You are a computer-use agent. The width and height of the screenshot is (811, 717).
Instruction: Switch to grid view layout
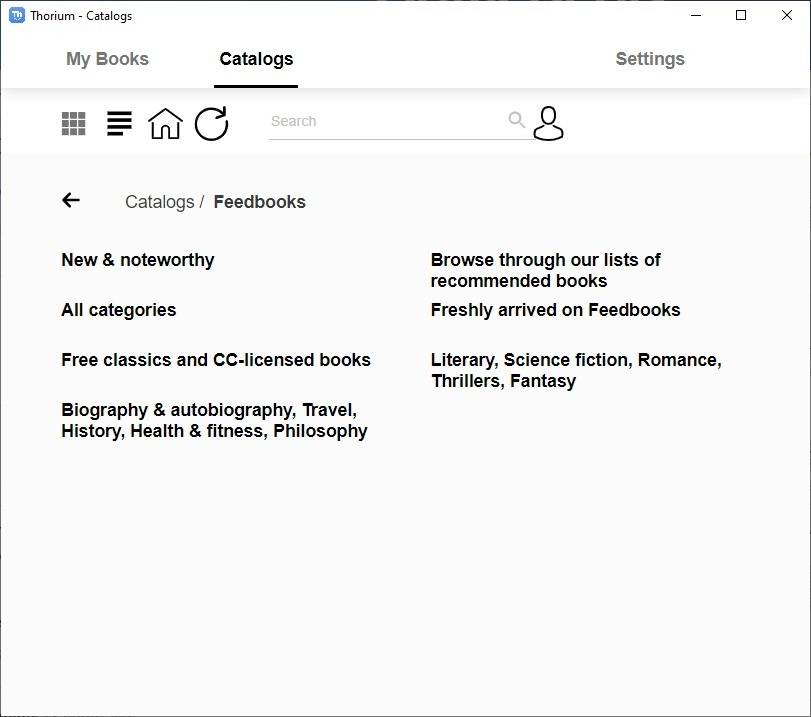point(73,124)
